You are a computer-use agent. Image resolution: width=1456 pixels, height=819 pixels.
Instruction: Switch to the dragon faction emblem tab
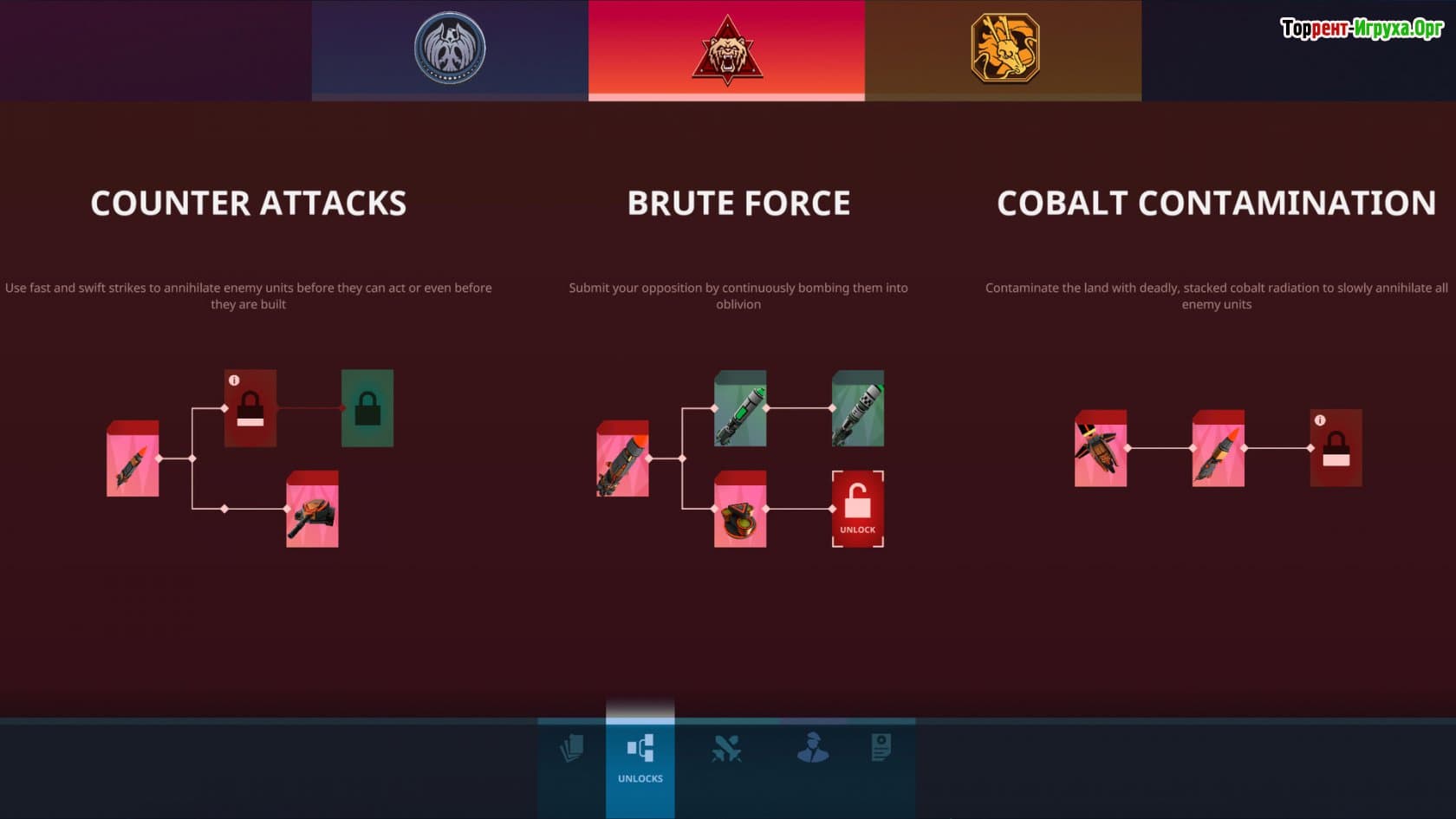pos(1004,50)
